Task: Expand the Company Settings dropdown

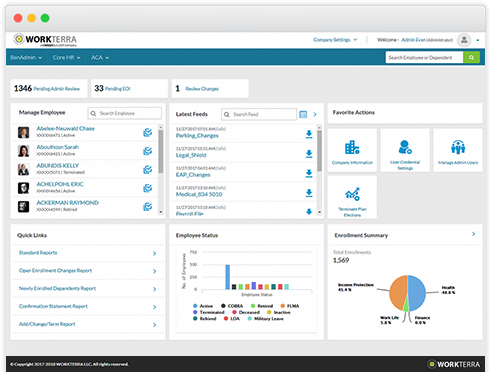Action: [335, 40]
